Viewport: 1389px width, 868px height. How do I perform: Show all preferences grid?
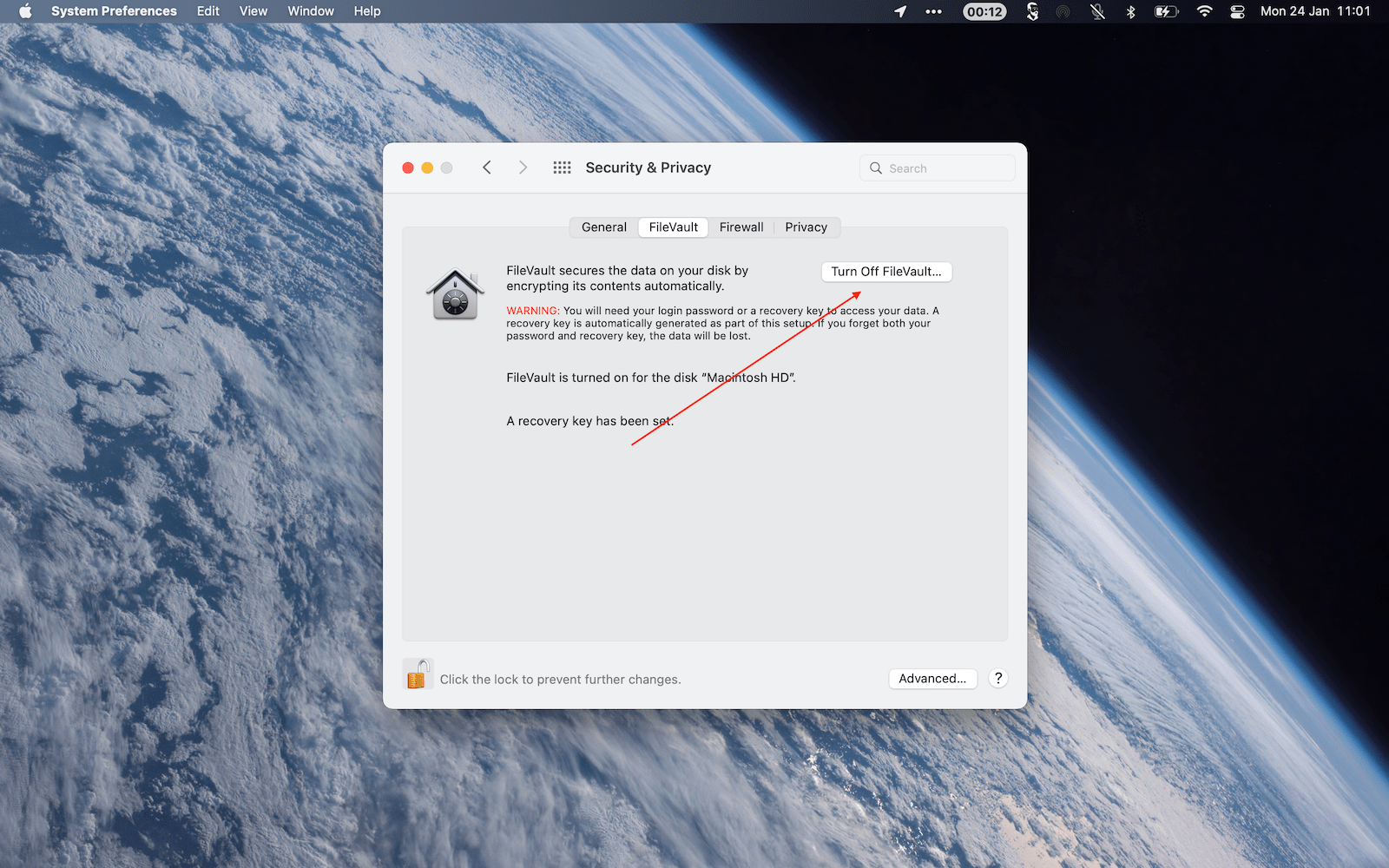tap(562, 168)
